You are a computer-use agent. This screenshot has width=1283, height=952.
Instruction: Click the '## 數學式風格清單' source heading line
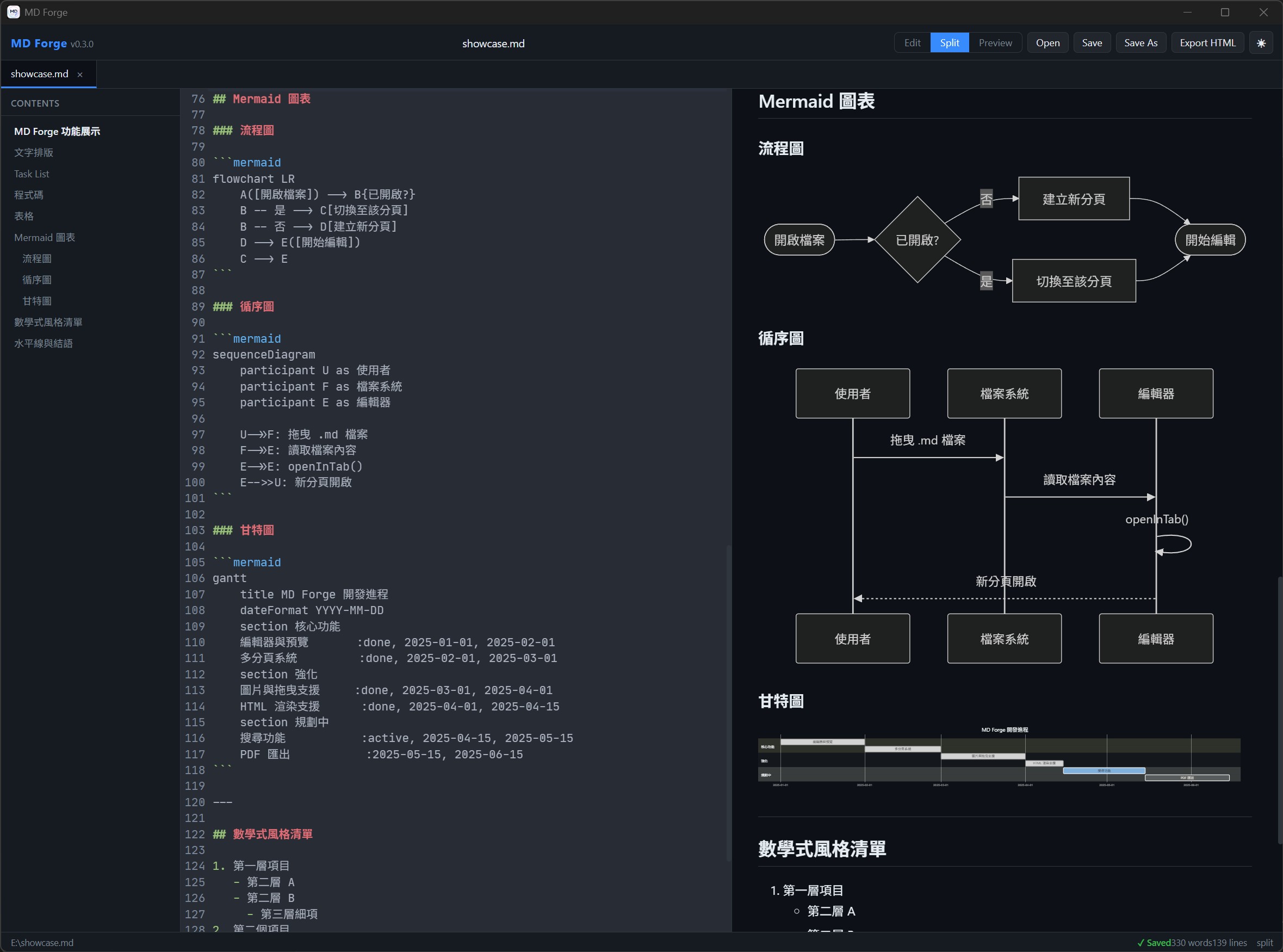pyautogui.click(x=263, y=834)
